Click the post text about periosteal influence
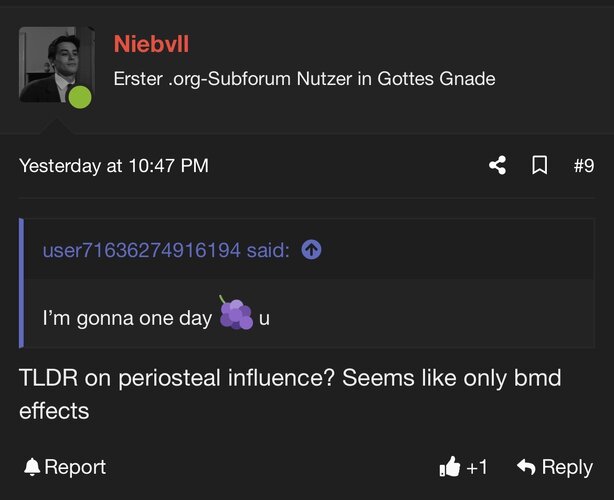 (290, 394)
